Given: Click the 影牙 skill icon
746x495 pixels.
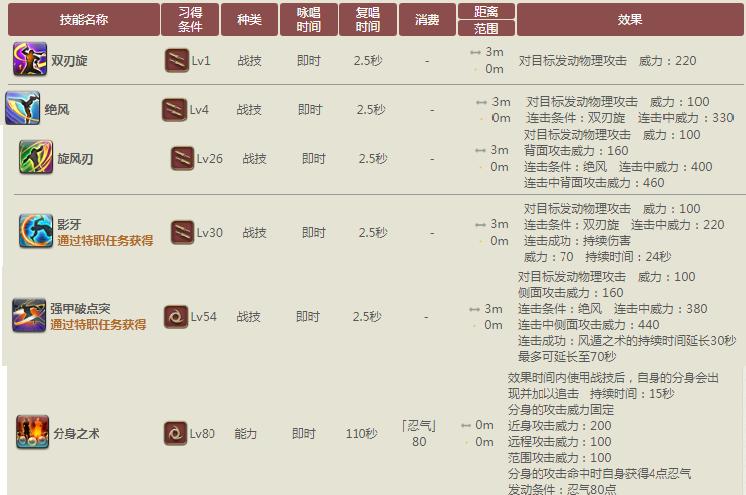Looking at the screenshot, I should click(x=36, y=231).
